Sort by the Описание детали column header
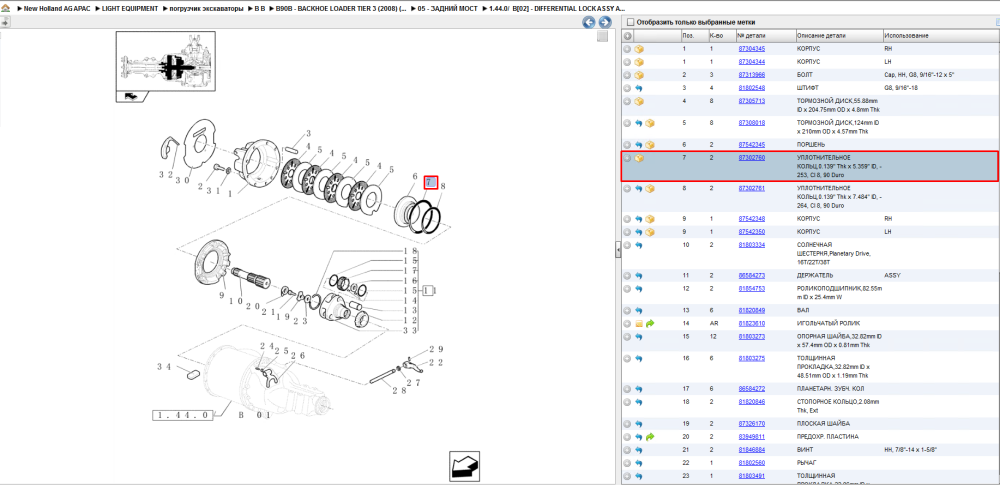1000x485 pixels. coord(839,36)
